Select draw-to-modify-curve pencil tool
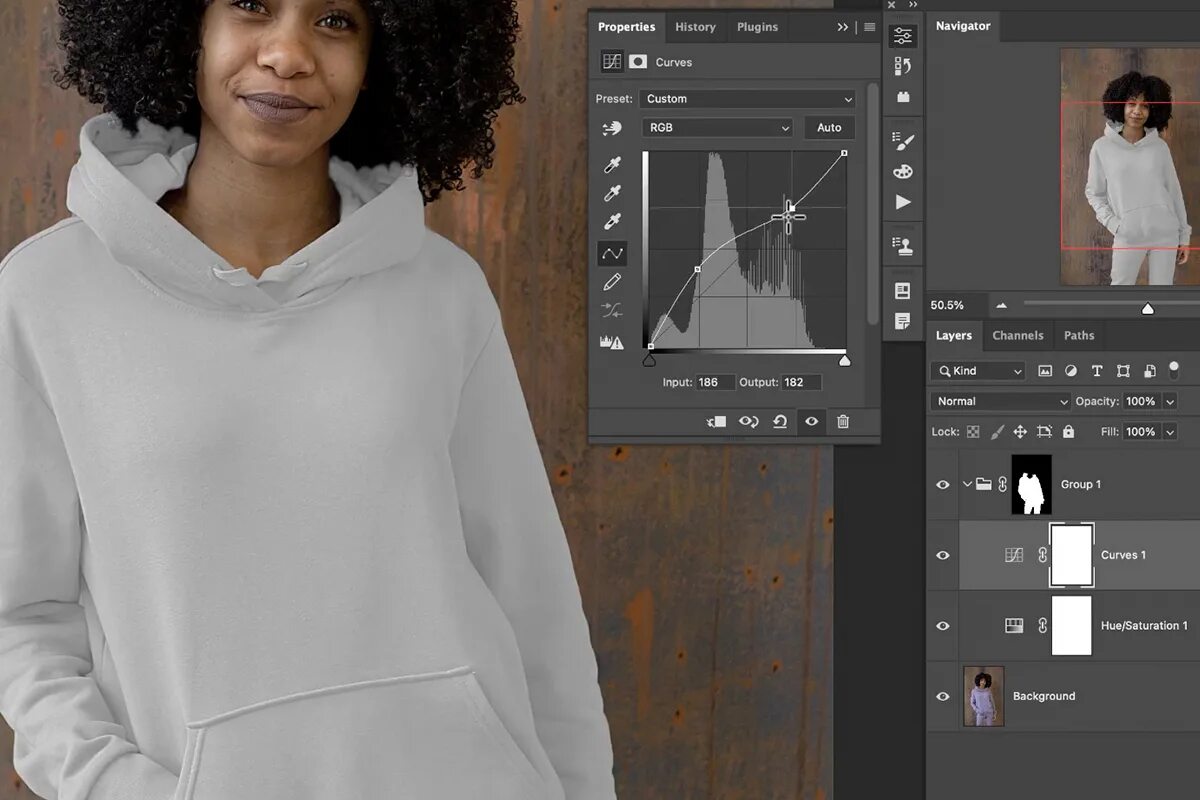The width and height of the screenshot is (1200, 800). [x=612, y=283]
